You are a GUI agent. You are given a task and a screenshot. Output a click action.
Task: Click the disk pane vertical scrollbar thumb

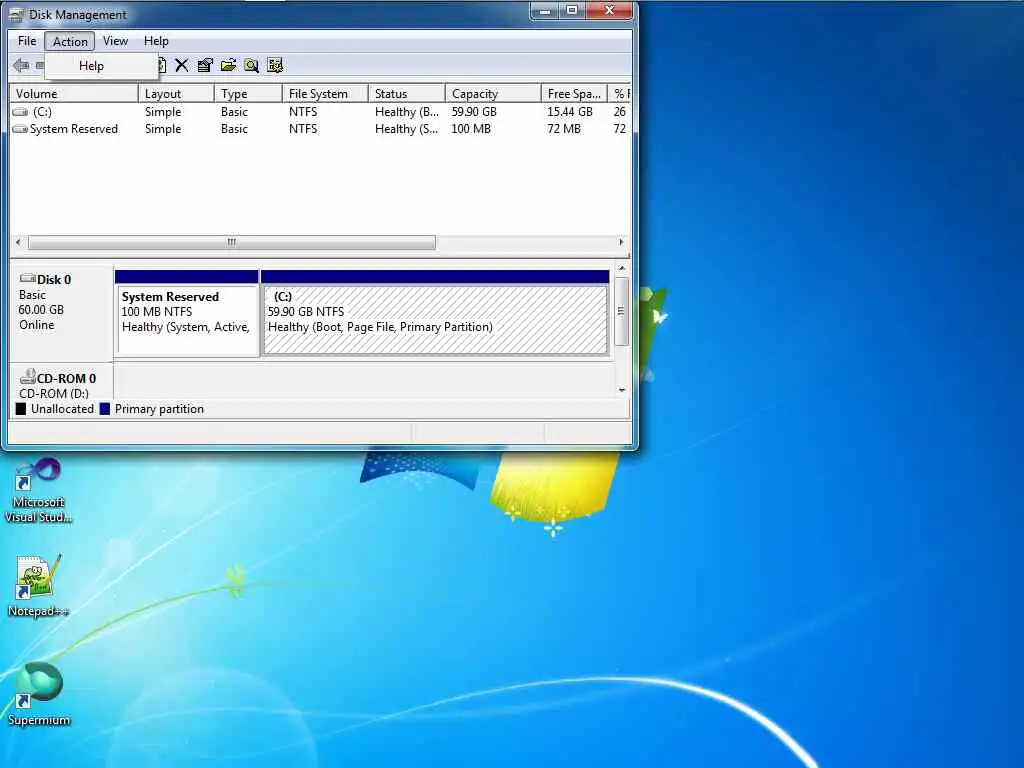622,311
